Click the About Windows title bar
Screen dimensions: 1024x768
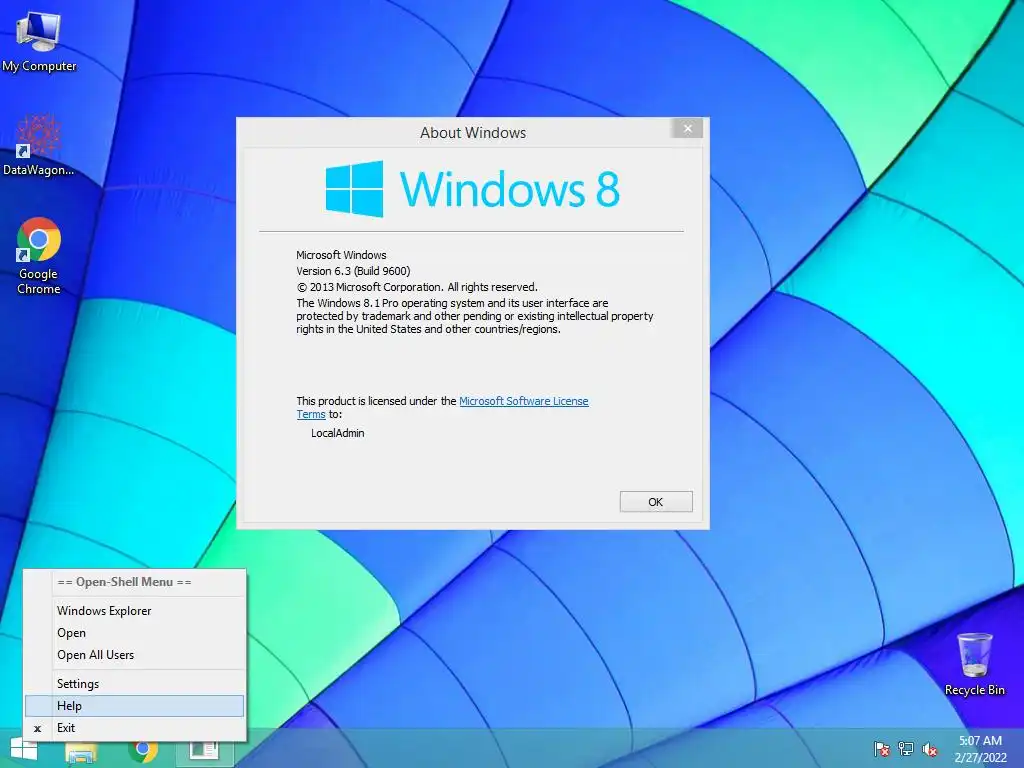[473, 133]
